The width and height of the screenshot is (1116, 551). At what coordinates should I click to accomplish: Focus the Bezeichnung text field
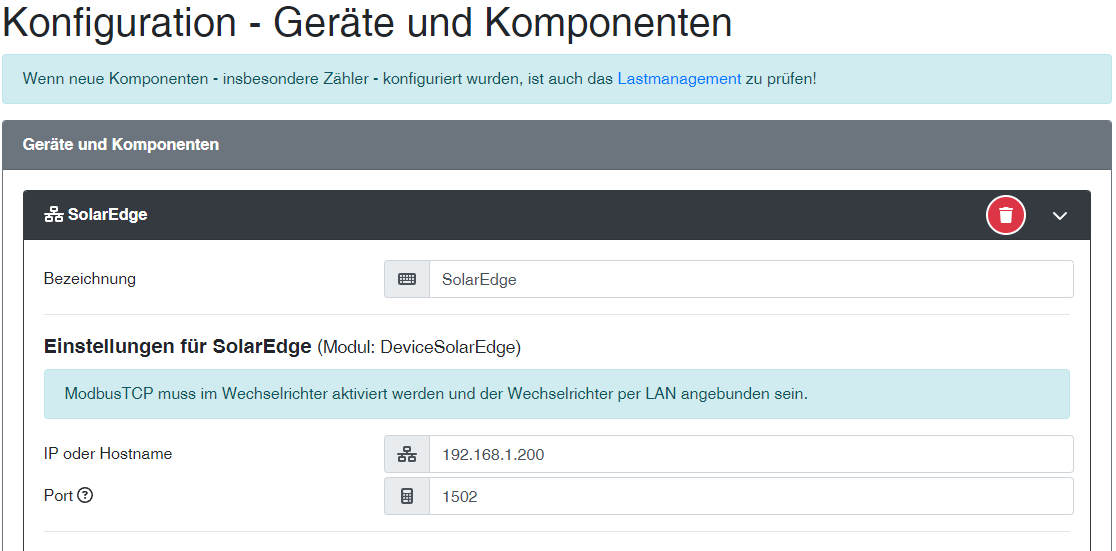click(x=750, y=280)
